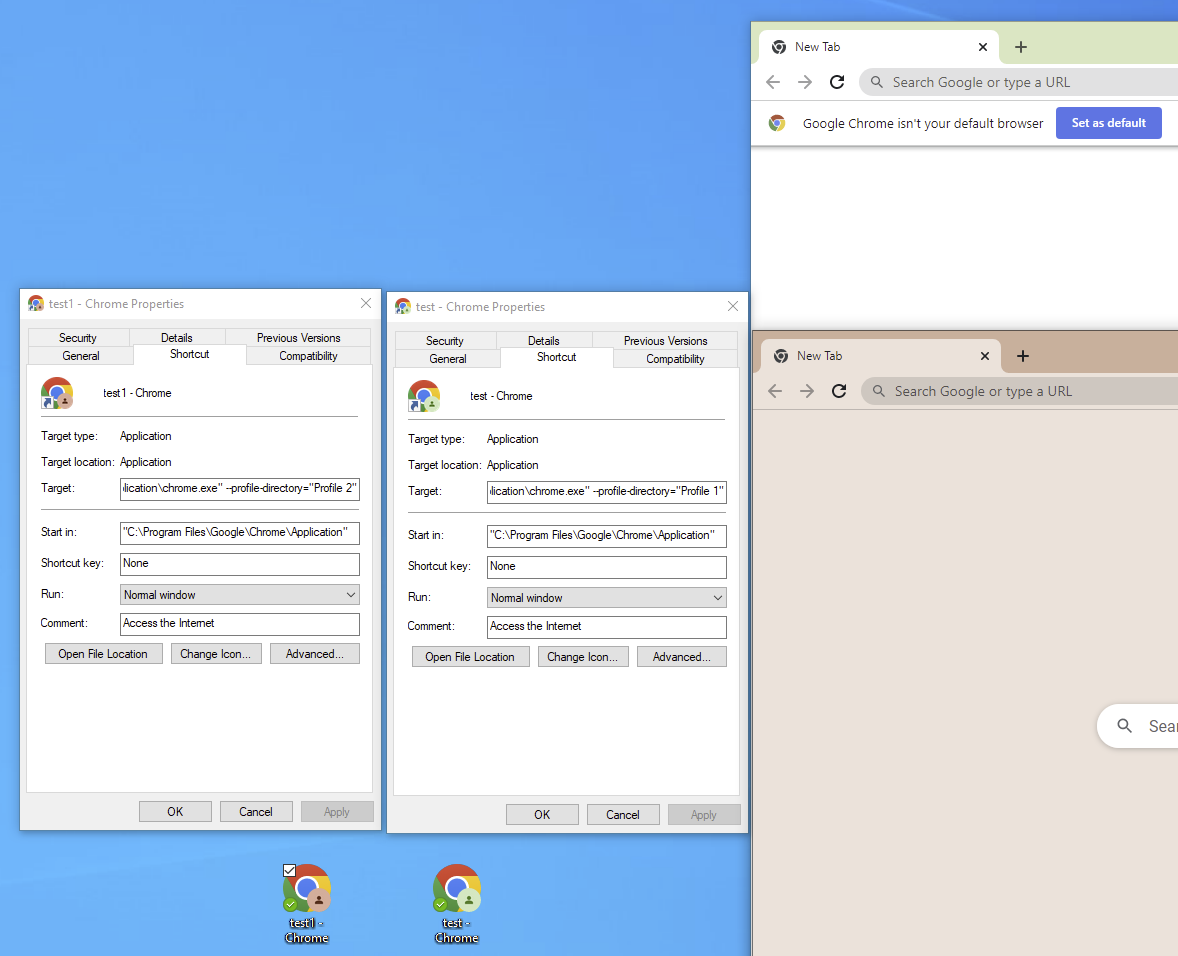
Task: Open Security tab in test Properties
Action: coord(445,341)
